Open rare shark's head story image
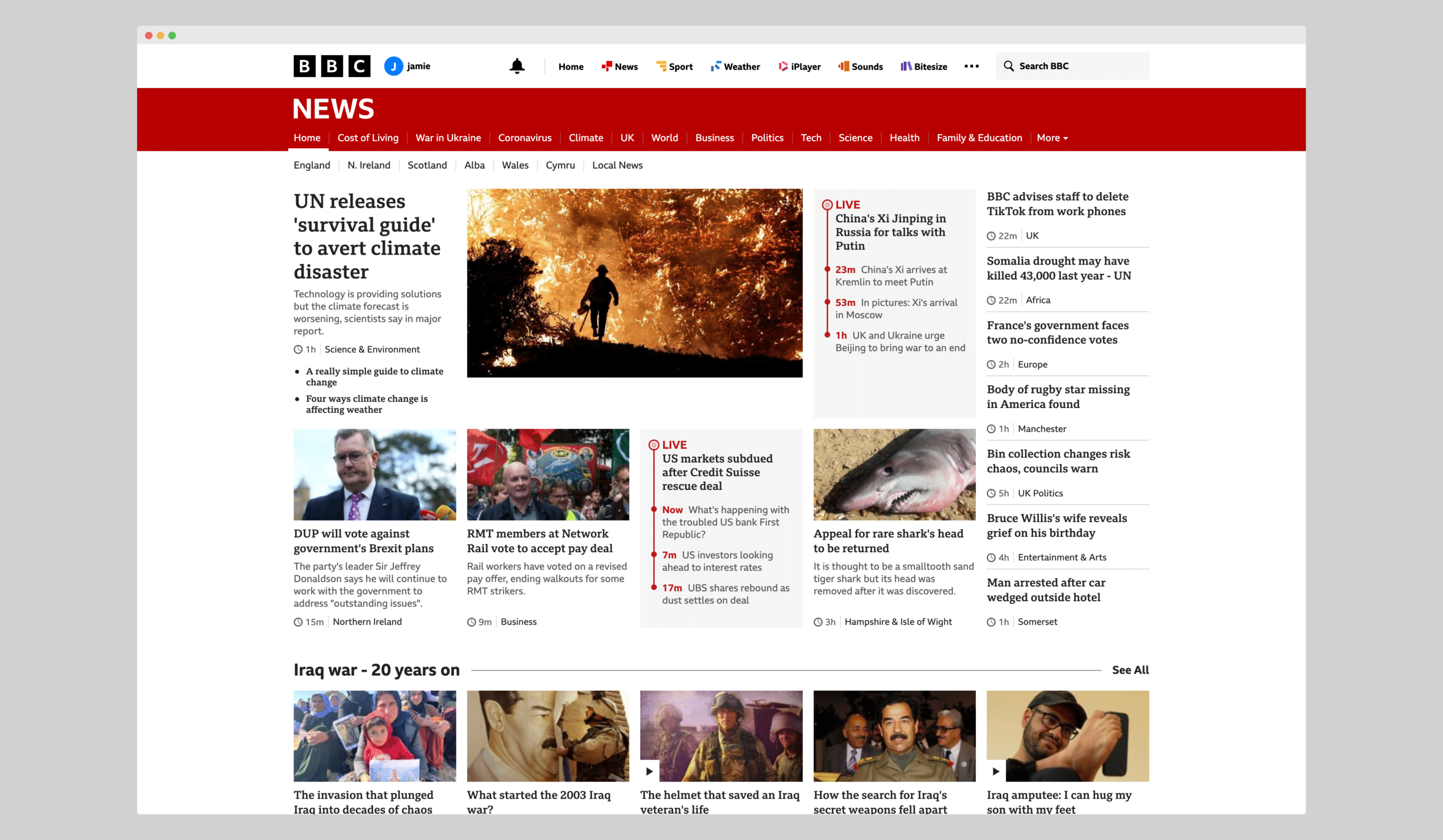 (x=894, y=474)
